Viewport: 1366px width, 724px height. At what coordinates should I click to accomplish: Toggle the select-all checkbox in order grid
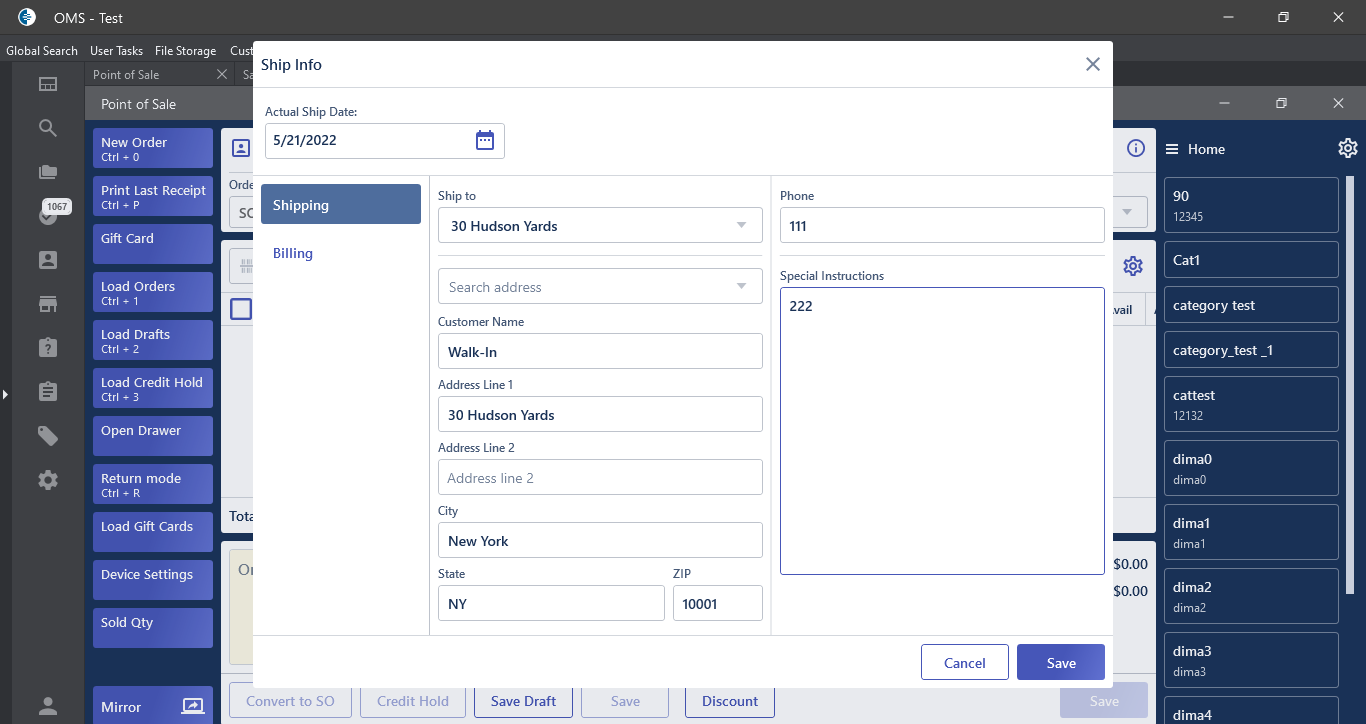pyautogui.click(x=241, y=309)
